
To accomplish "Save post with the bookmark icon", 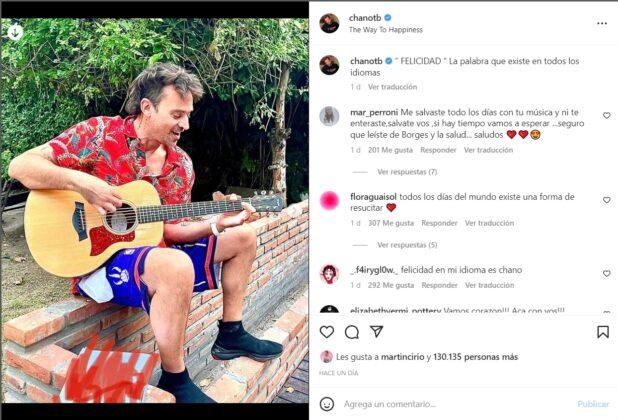I will [x=603, y=332].
